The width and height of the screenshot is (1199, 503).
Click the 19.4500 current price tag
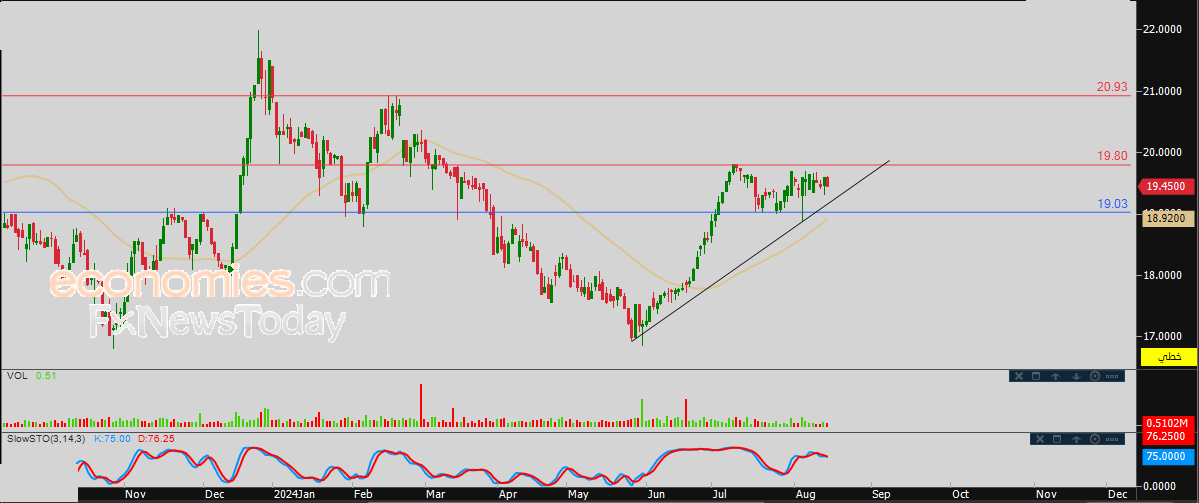click(x=1165, y=186)
